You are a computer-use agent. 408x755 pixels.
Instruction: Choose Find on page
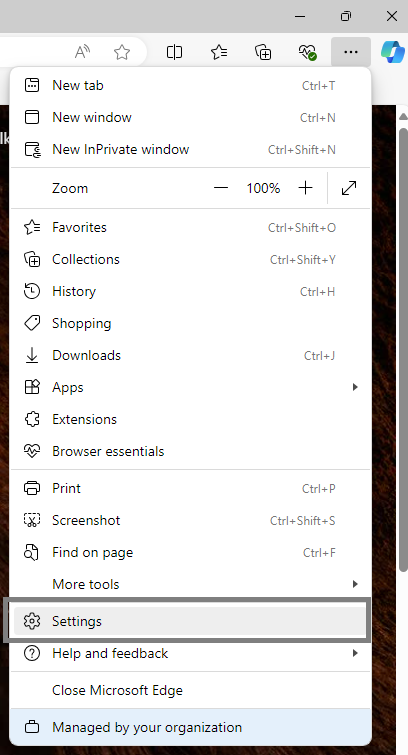191,552
